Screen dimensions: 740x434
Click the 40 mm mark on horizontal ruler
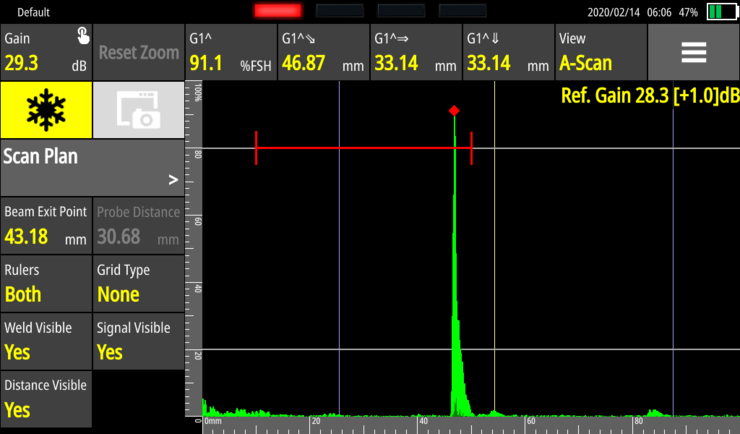[x=423, y=421]
